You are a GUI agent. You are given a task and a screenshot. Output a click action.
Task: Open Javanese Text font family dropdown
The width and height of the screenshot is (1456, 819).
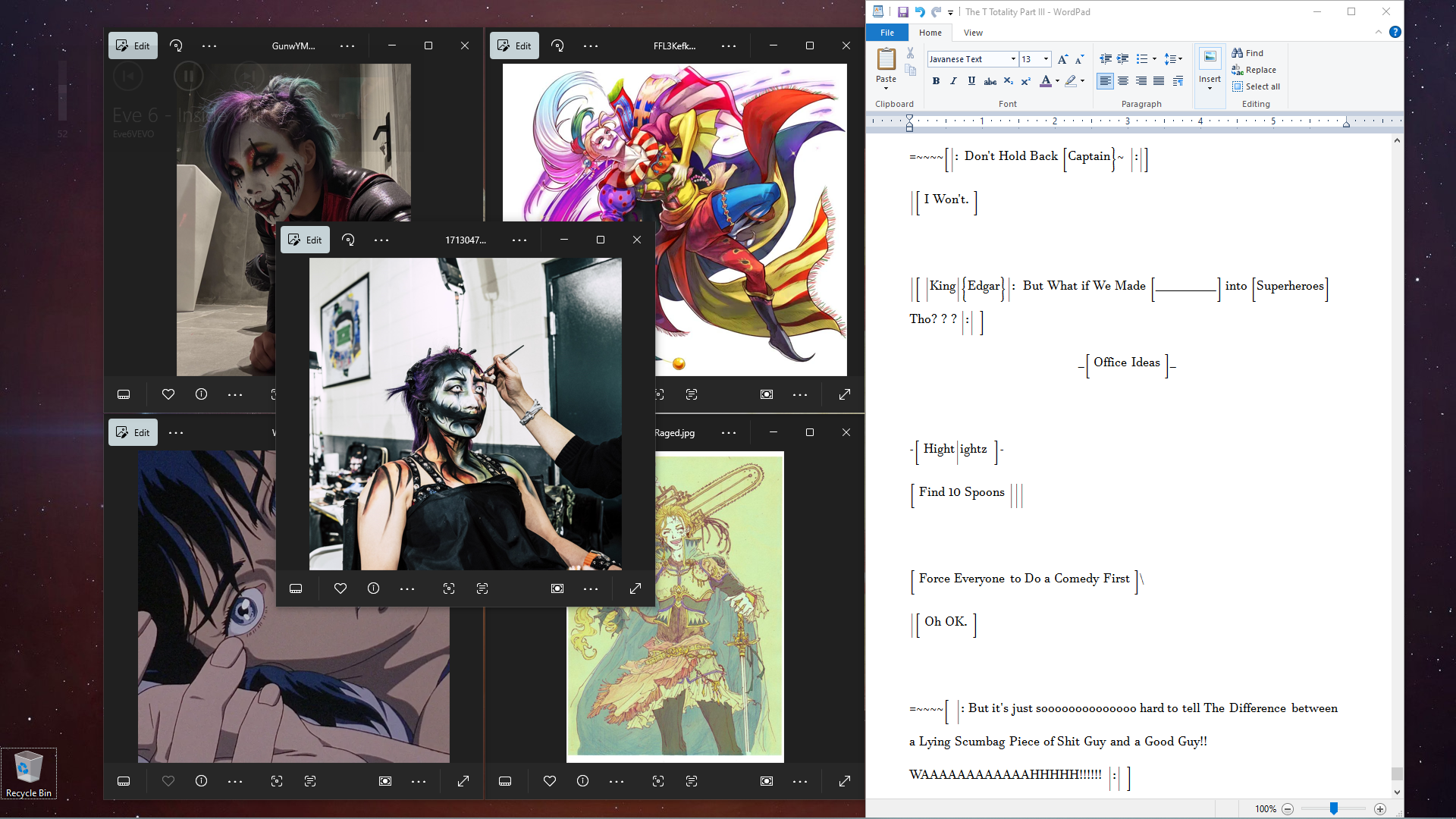(1013, 59)
